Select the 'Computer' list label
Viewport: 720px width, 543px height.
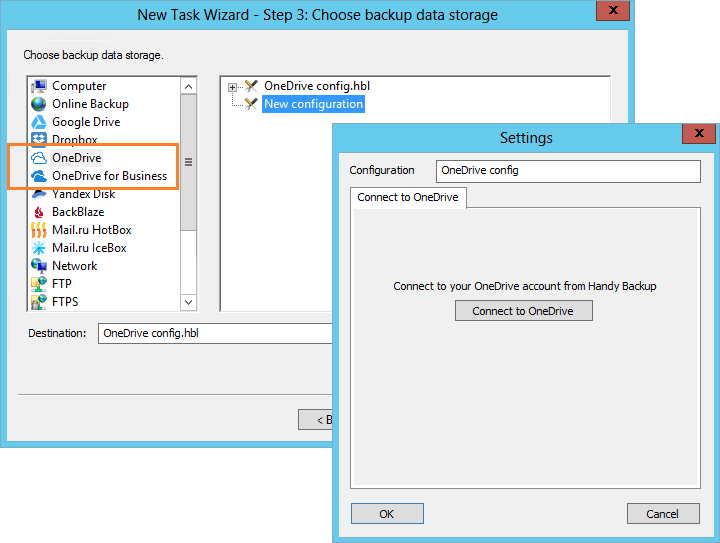click(x=79, y=86)
